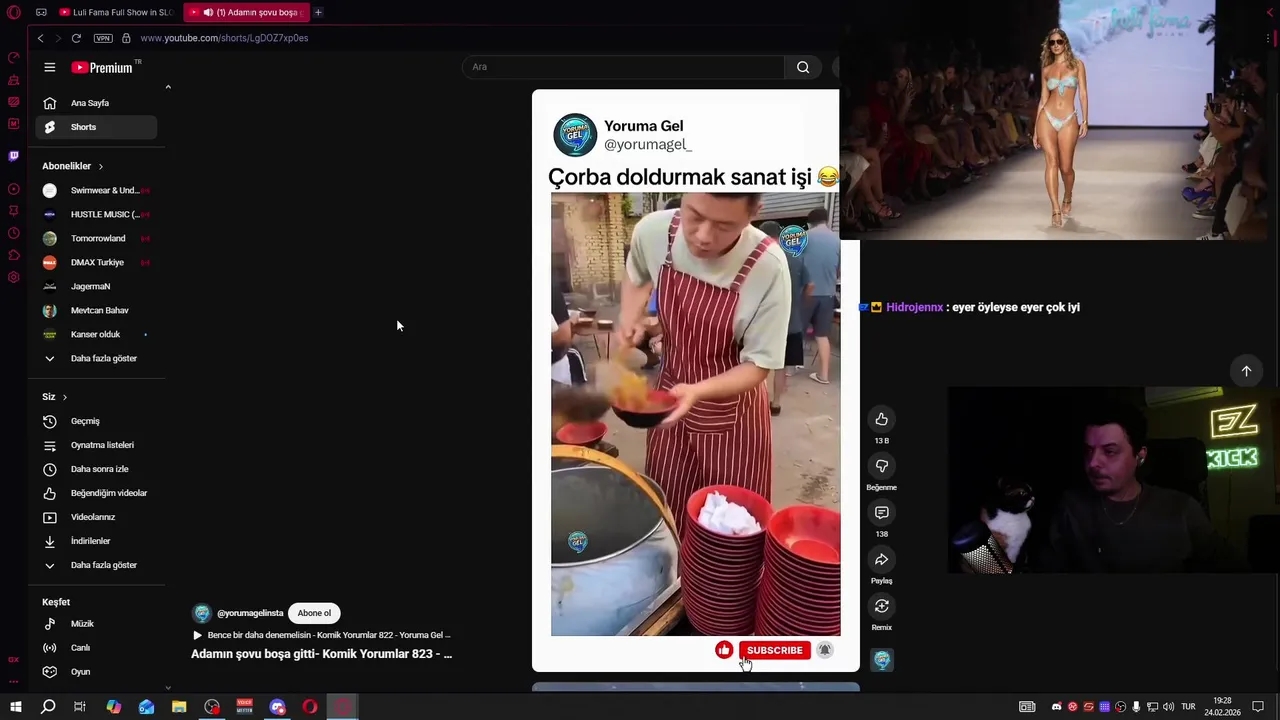Viewport: 1280px width, 720px height.
Task: Dislike the short with thumbs-down icon
Action: [881, 466]
